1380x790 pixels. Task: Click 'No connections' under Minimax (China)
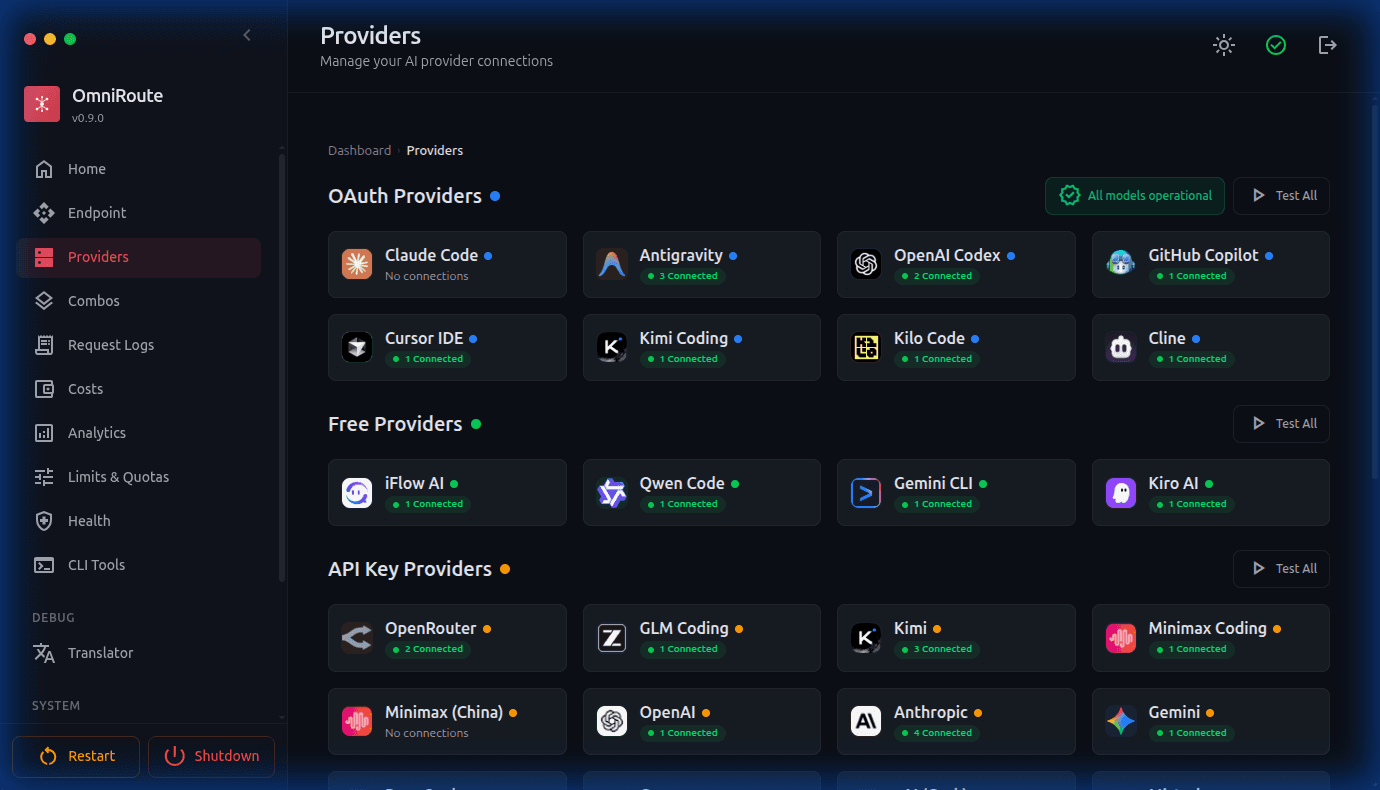pyautogui.click(x=427, y=733)
